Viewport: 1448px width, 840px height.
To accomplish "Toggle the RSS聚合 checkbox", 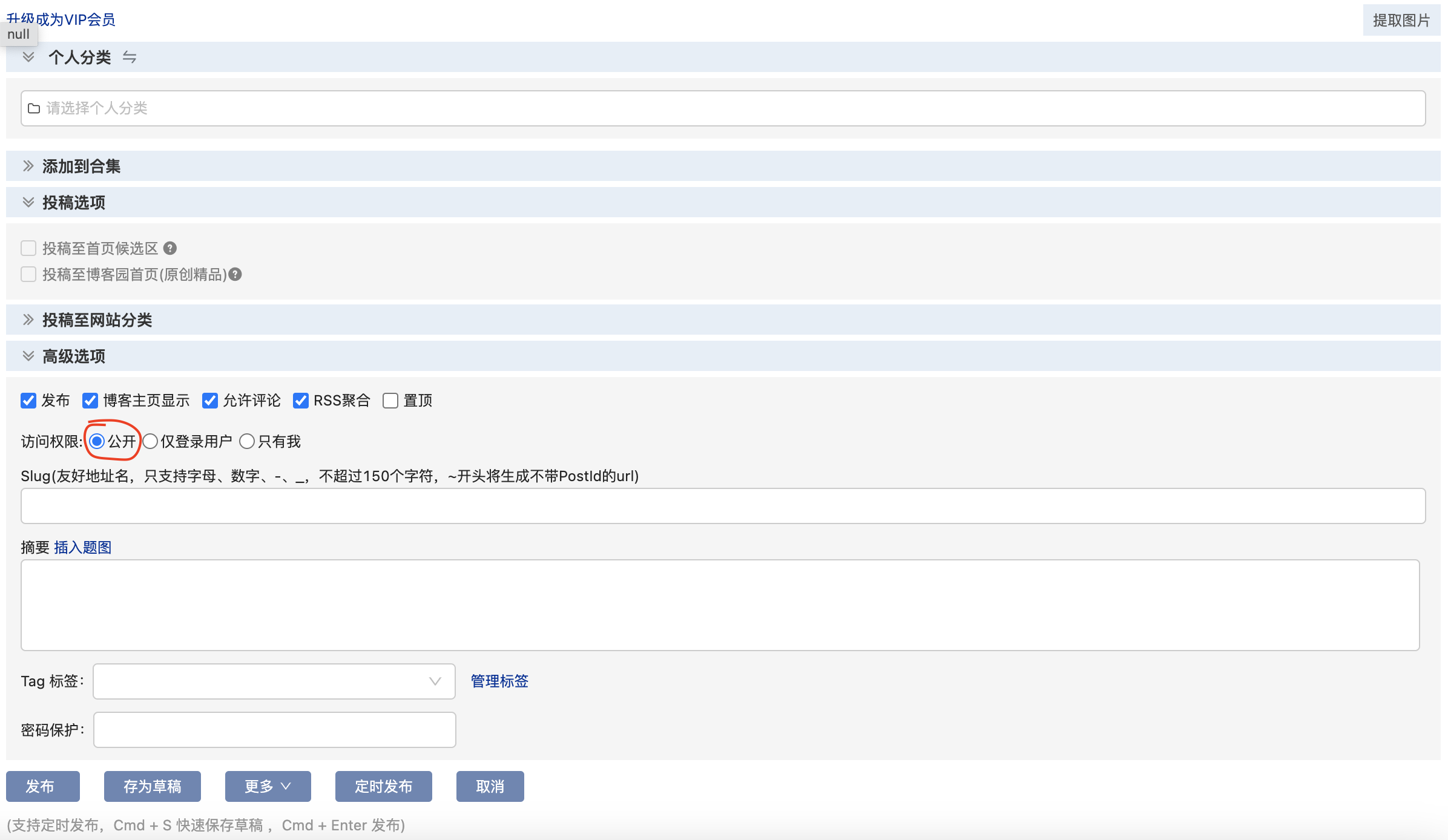I will pos(301,401).
